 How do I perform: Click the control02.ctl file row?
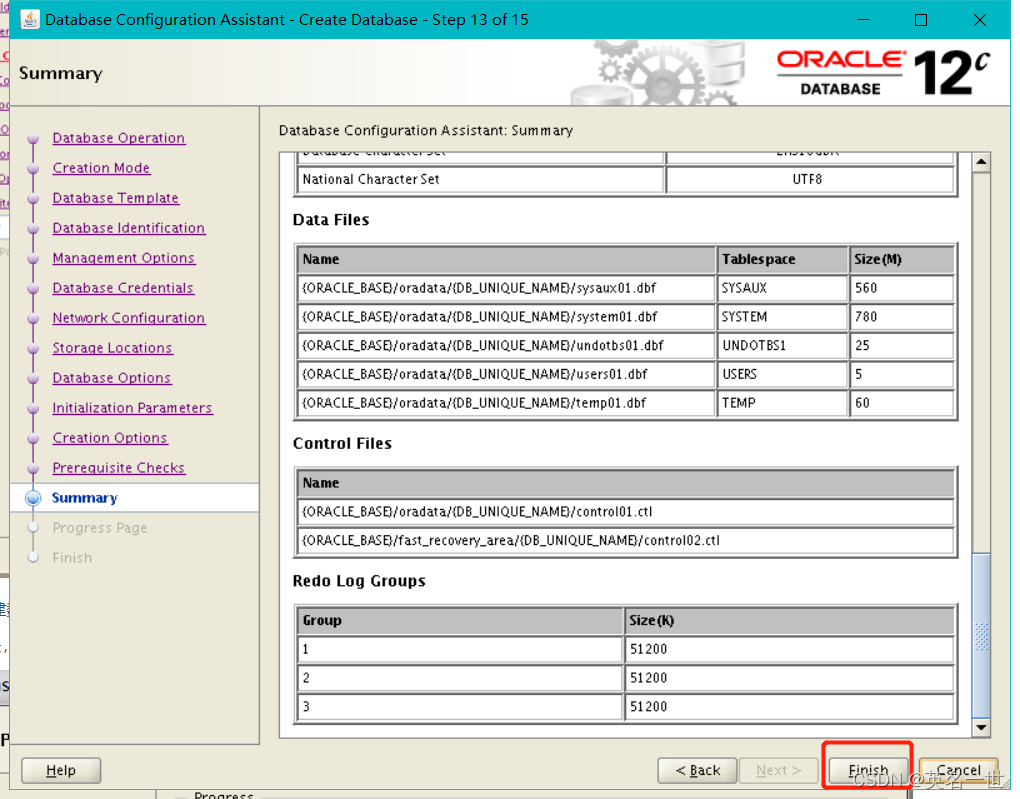point(626,540)
